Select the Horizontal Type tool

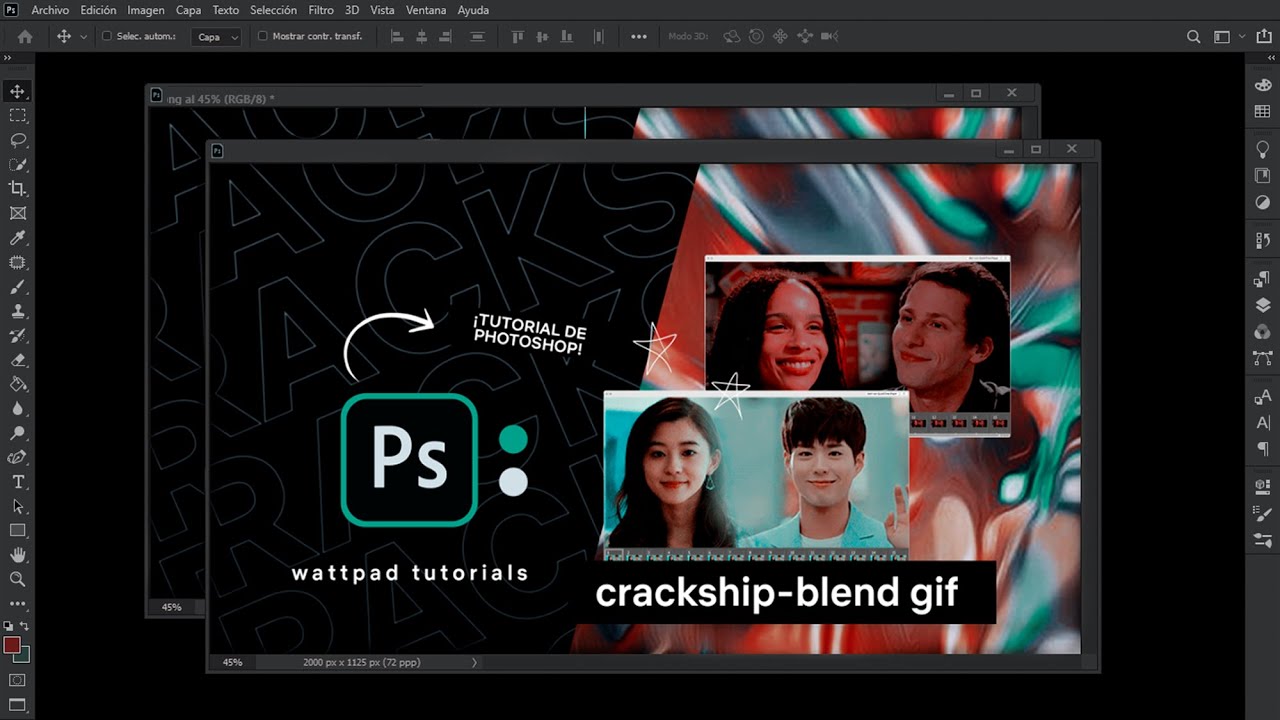(x=18, y=482)
